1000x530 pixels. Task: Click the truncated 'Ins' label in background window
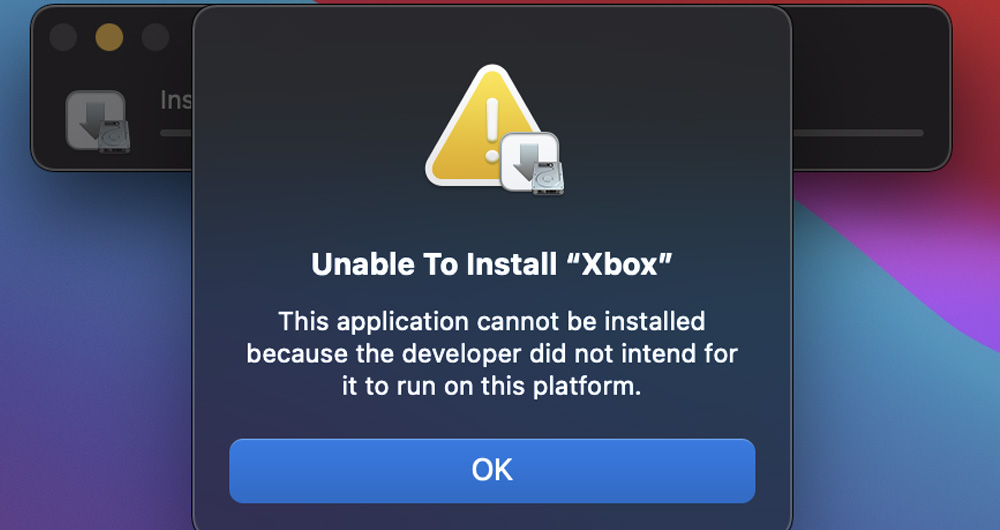point(176,100)
